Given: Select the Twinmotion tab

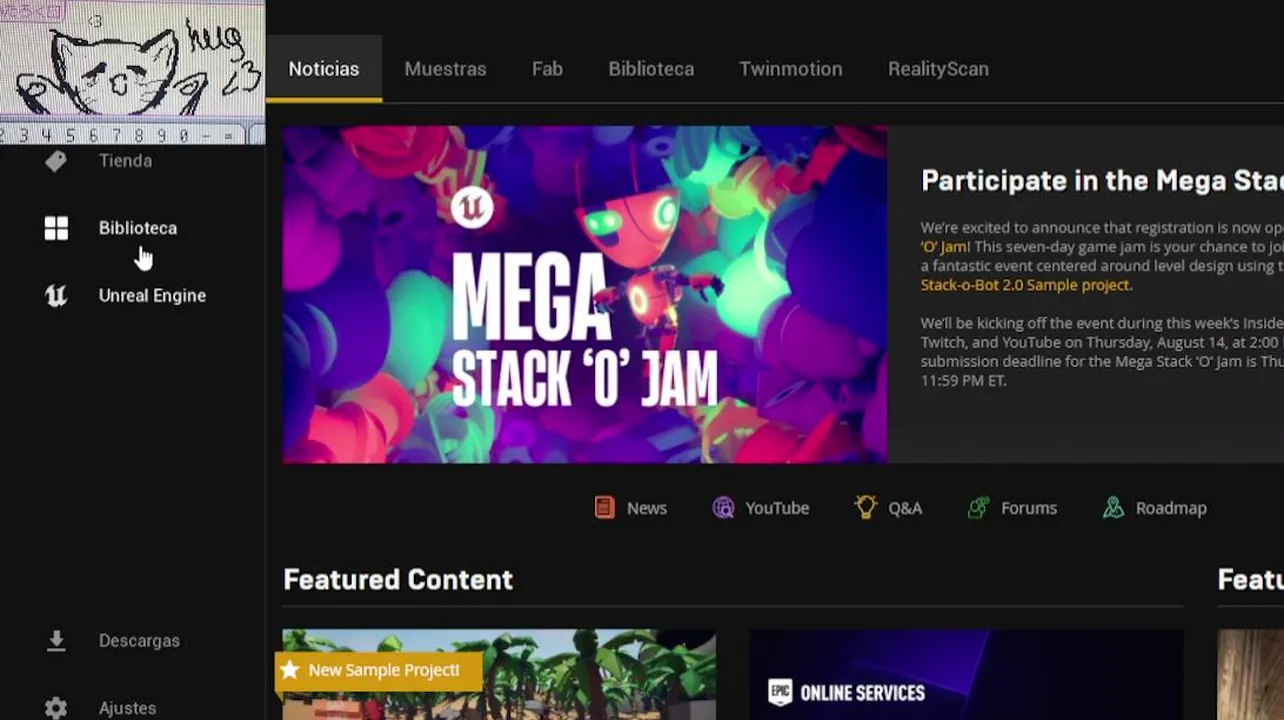Looking at the screenshot, I should pos(790,69).
